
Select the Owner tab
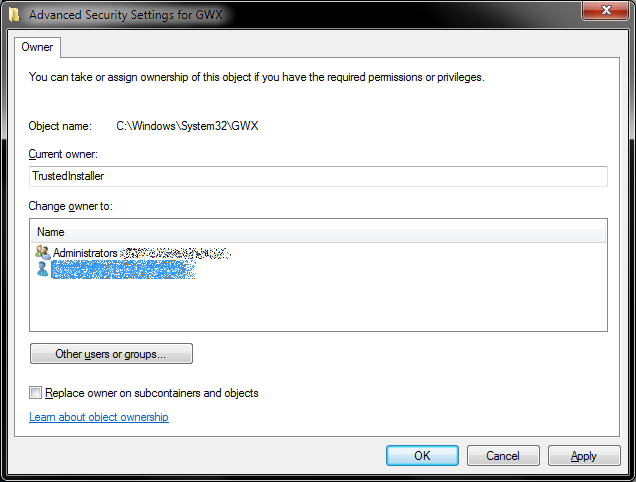click(38, 47)
